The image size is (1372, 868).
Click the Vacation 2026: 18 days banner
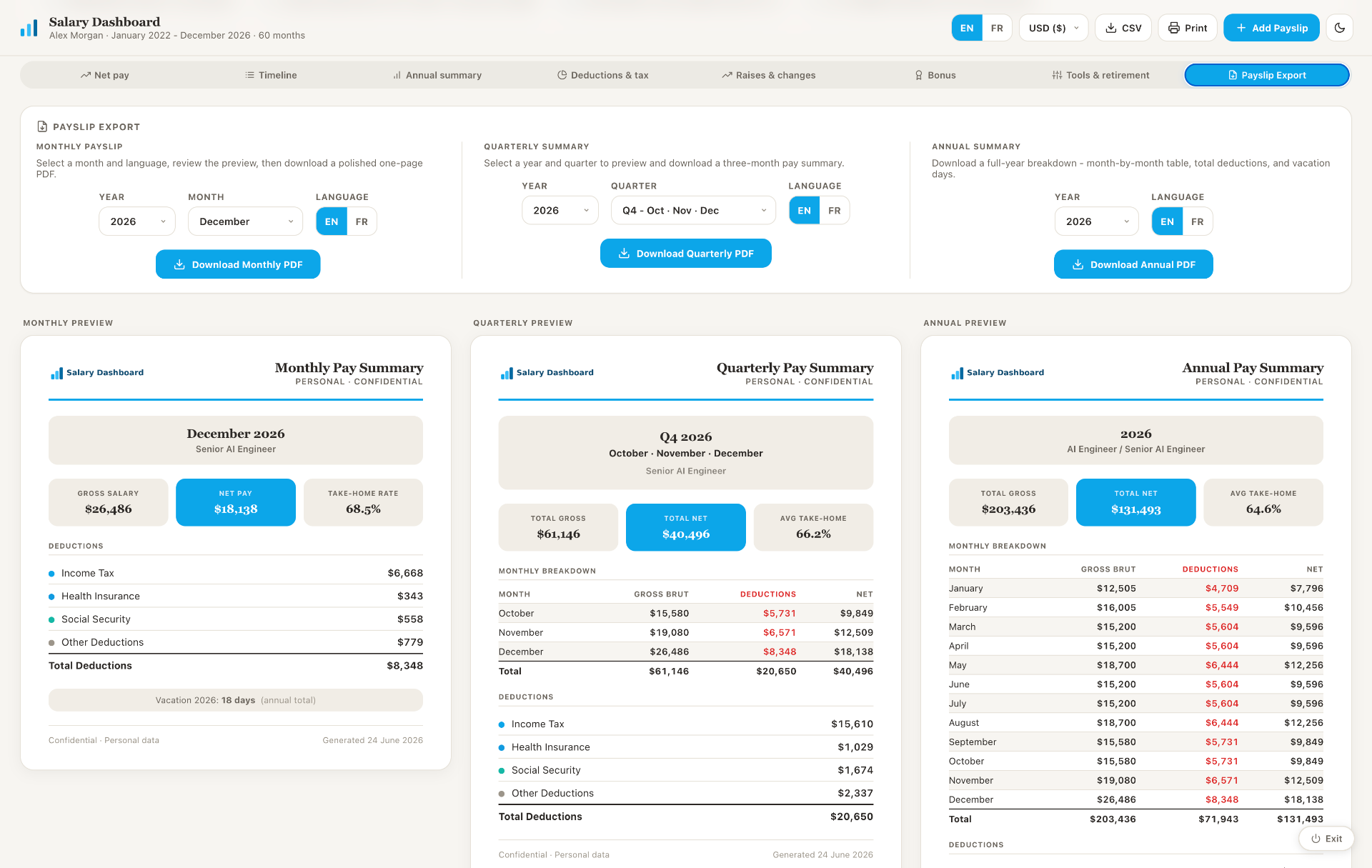click(236, 700)
